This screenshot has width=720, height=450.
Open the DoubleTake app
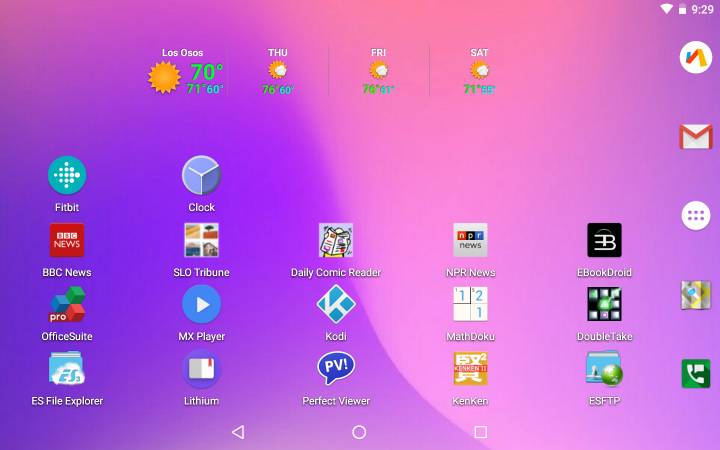pos(604,304)
